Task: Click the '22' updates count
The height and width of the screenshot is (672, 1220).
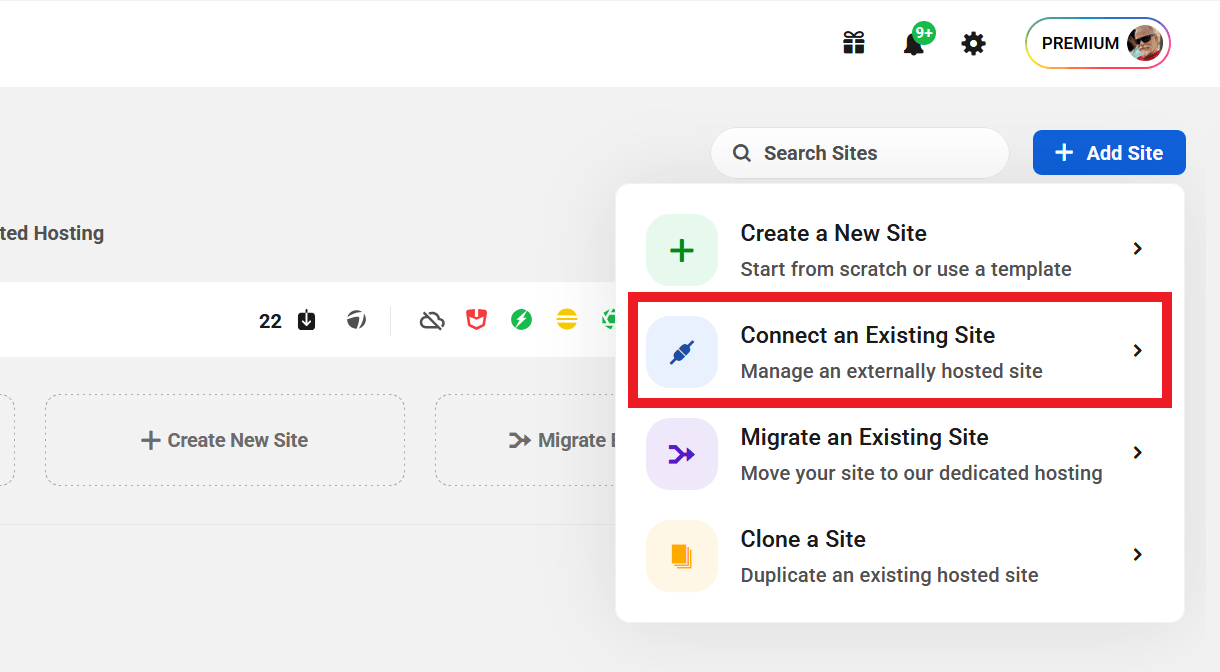Action: (x=270, y=321)
